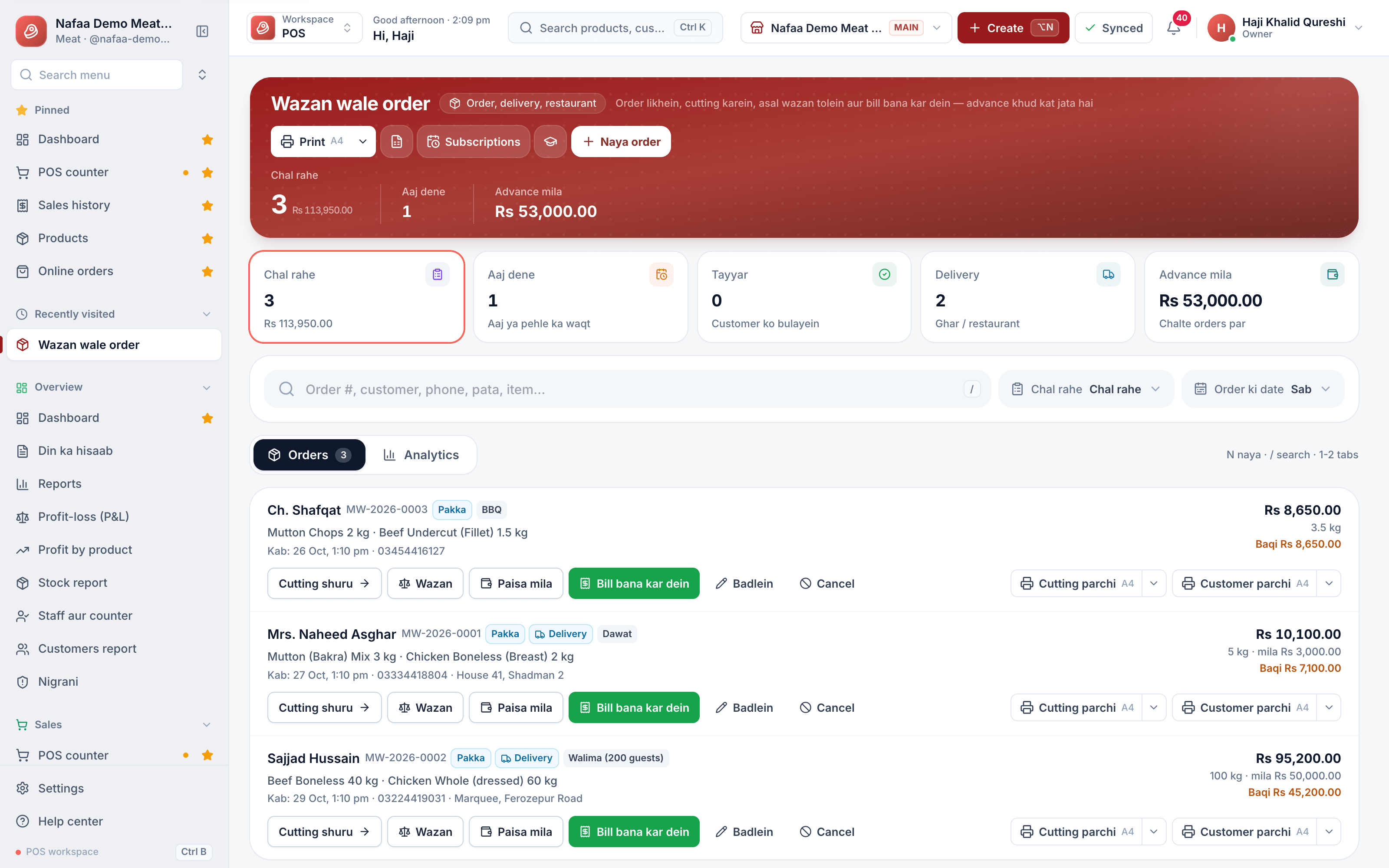Unpin the Online orders star
This screenshot has width=1389, height=868.
tap(208, 272)
